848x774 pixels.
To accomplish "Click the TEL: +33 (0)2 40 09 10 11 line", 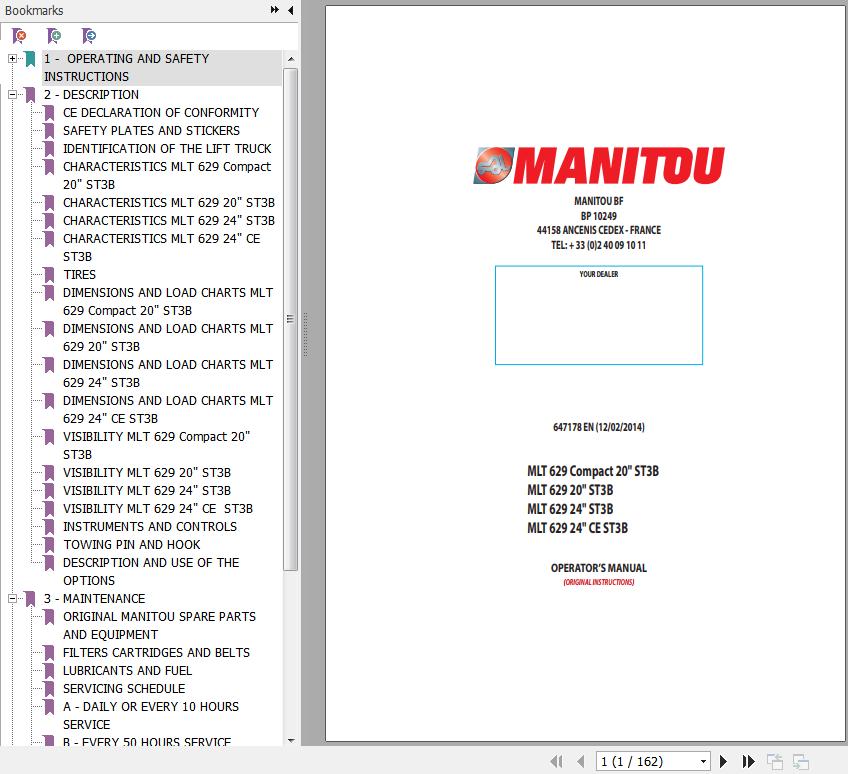I will [599, 245].
